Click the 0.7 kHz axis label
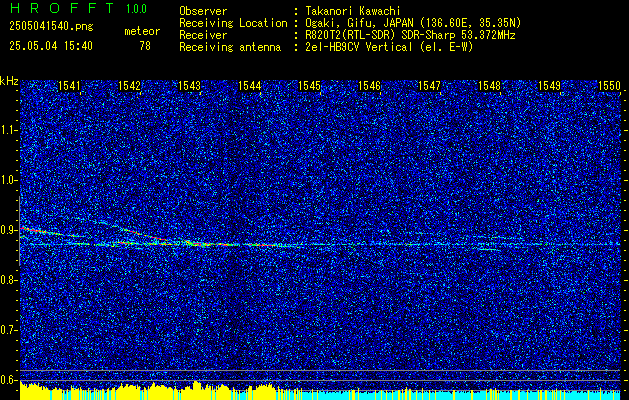The width and height of the screenshot is (629, 400). (9, 330)
